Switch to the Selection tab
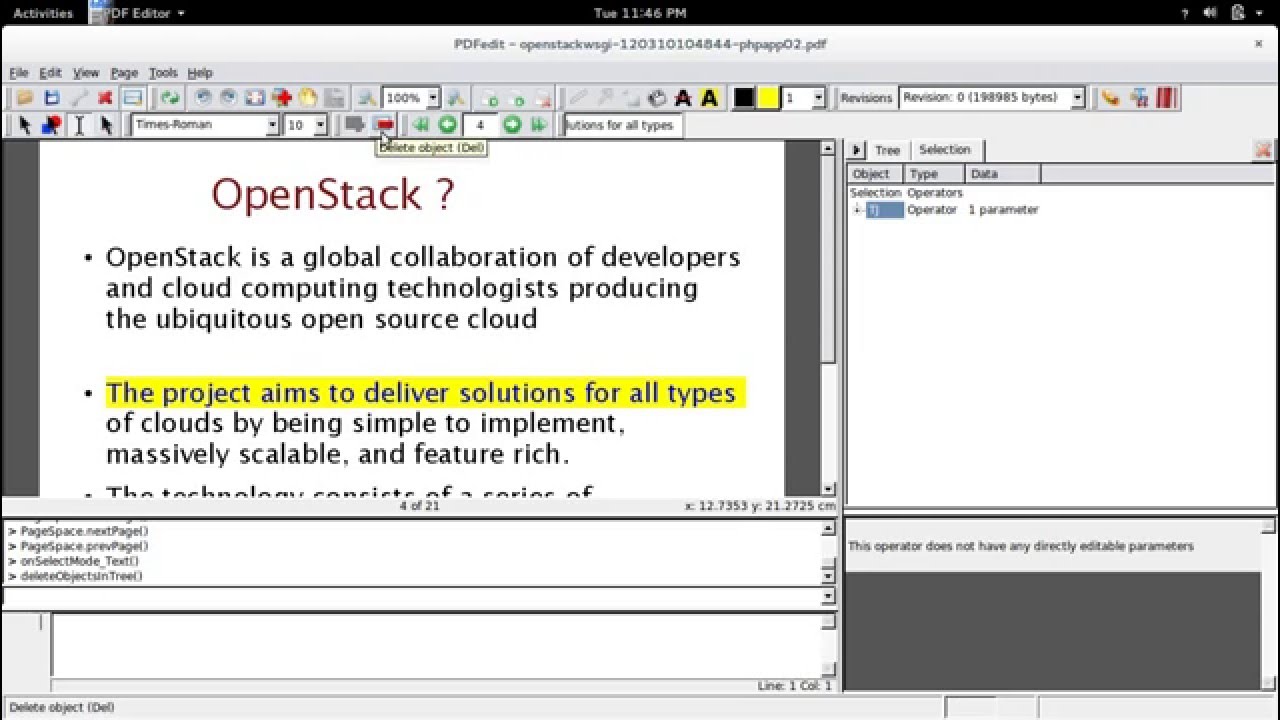Image resolution: width=1280 pixels, height=720 pixels. [x=945, y=150]
